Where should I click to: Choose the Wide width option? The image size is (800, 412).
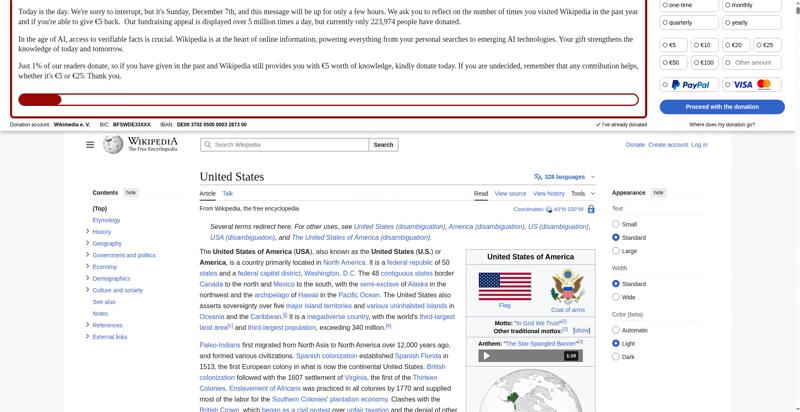tap(616, 297)
